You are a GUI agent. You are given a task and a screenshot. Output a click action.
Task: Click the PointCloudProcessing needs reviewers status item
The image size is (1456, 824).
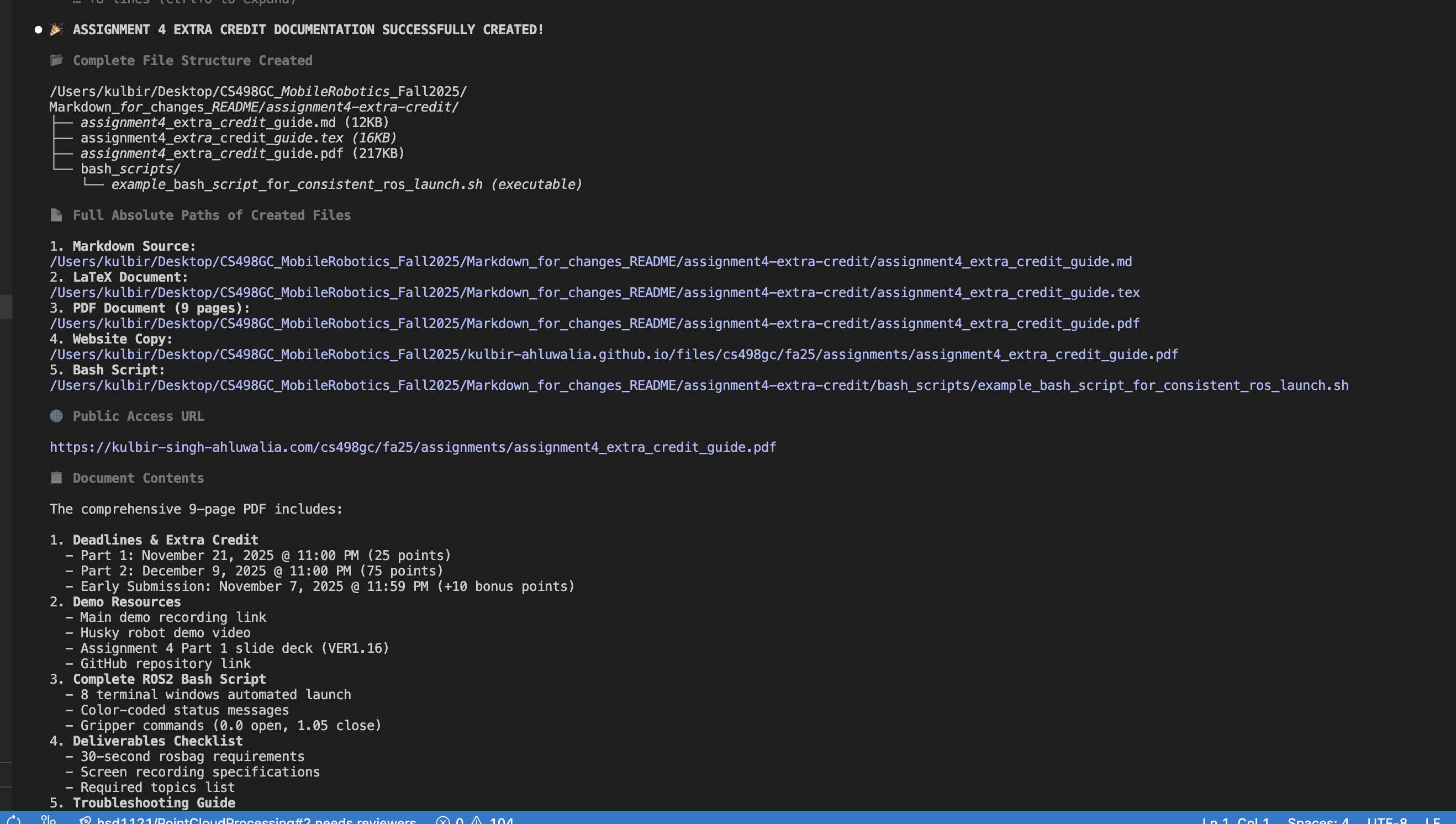247,820
